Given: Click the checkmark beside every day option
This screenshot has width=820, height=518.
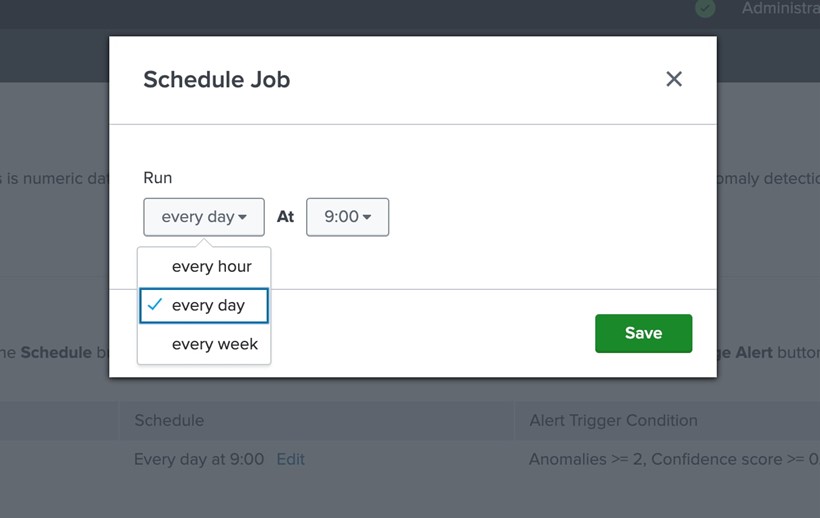Looking at the screenshot, I should [x=155, y=305].
